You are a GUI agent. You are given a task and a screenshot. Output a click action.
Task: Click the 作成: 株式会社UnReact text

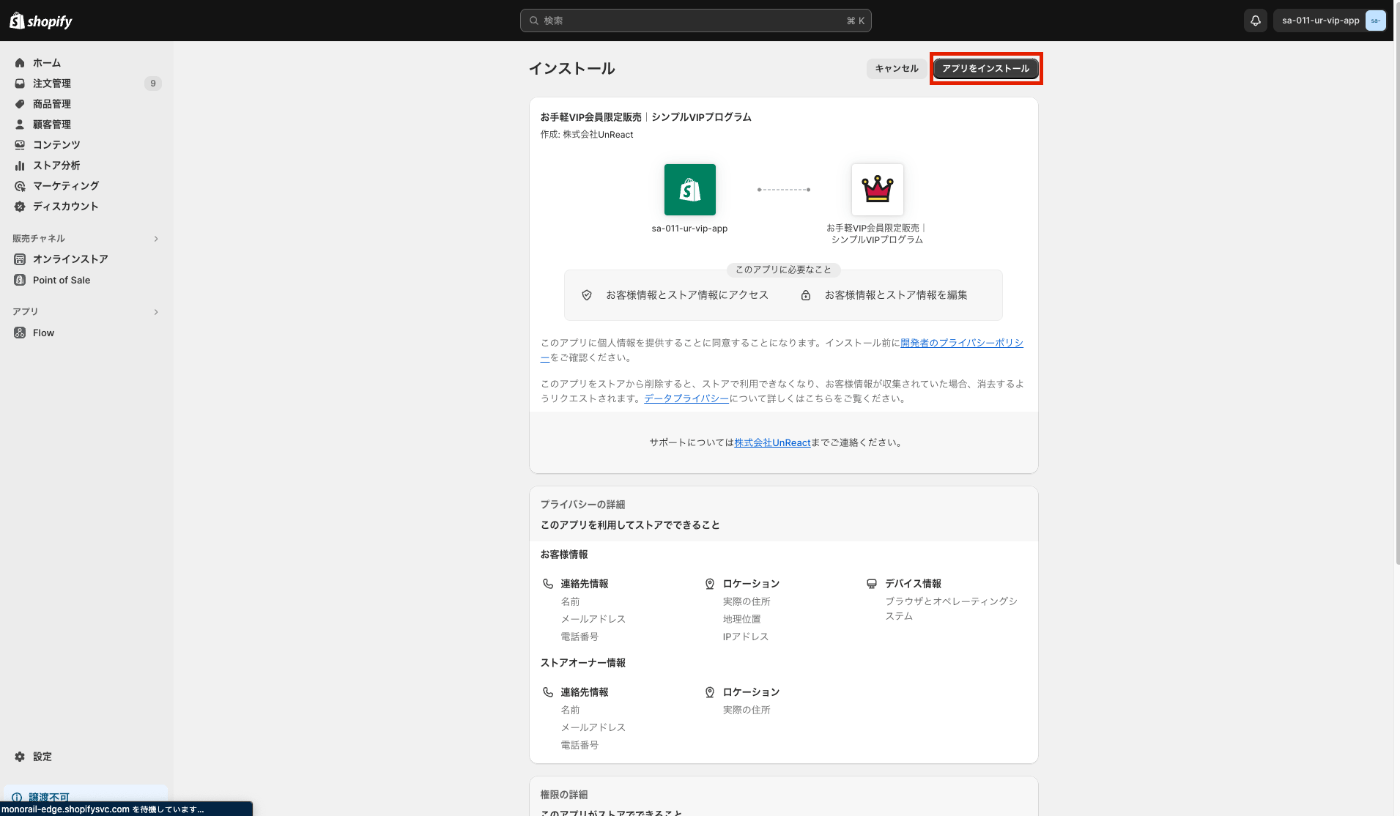587,135
